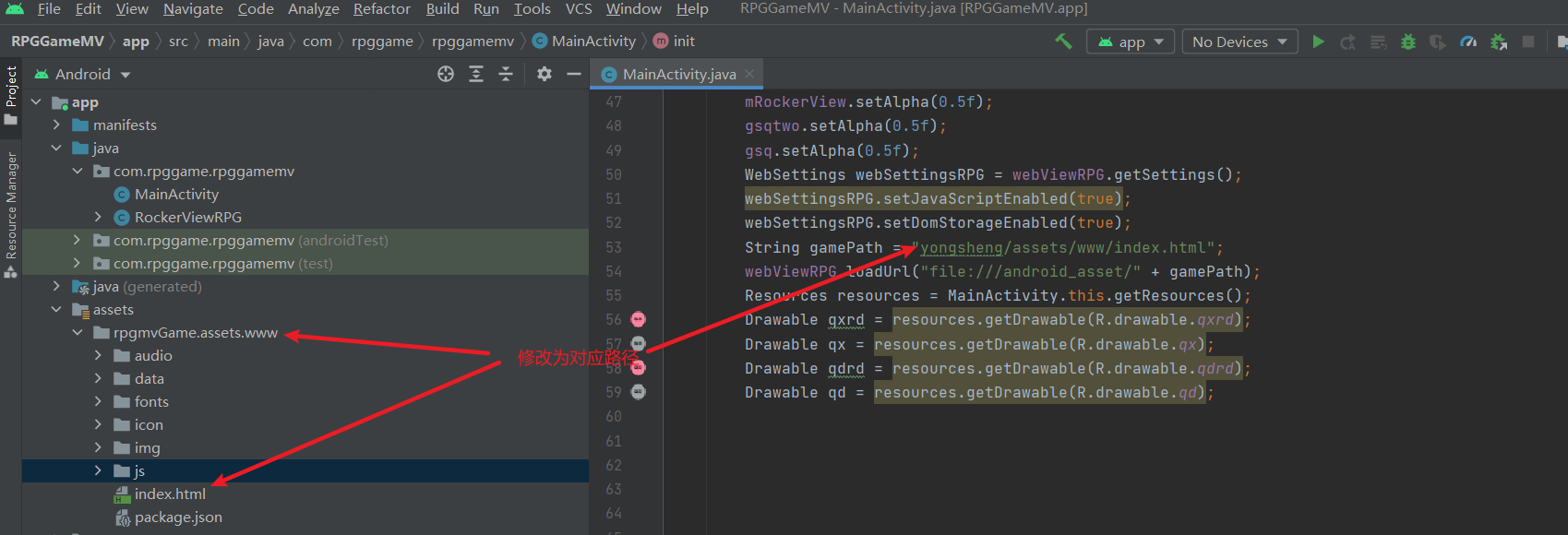Click Attach Debugger to Android Process icon
This screenshot has width=1568, height=535.
[x=1499, y=42]
